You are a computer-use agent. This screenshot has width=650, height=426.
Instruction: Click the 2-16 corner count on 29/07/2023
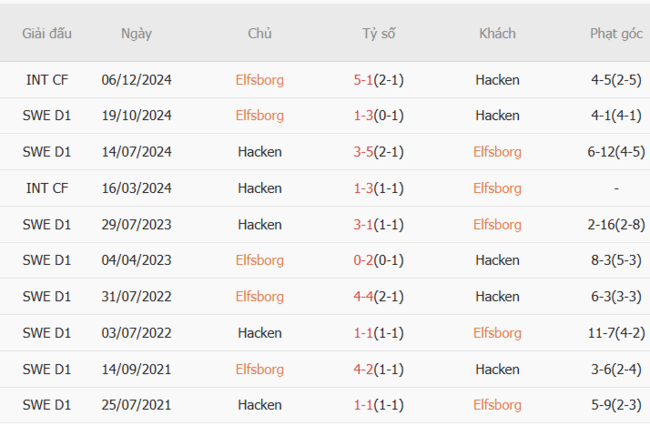(x=602, y=224)
